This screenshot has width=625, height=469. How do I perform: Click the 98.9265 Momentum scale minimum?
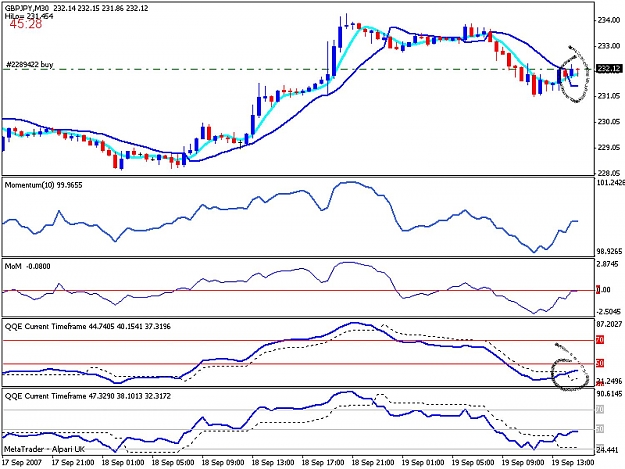(609, 252)
